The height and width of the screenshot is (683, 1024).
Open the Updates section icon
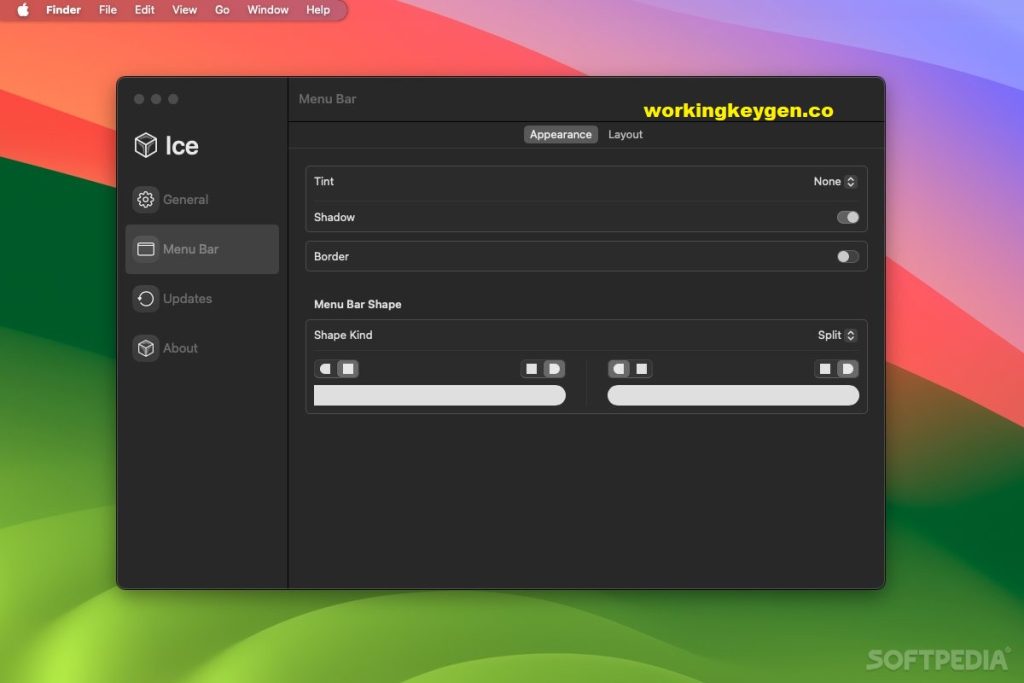[146, 298]
